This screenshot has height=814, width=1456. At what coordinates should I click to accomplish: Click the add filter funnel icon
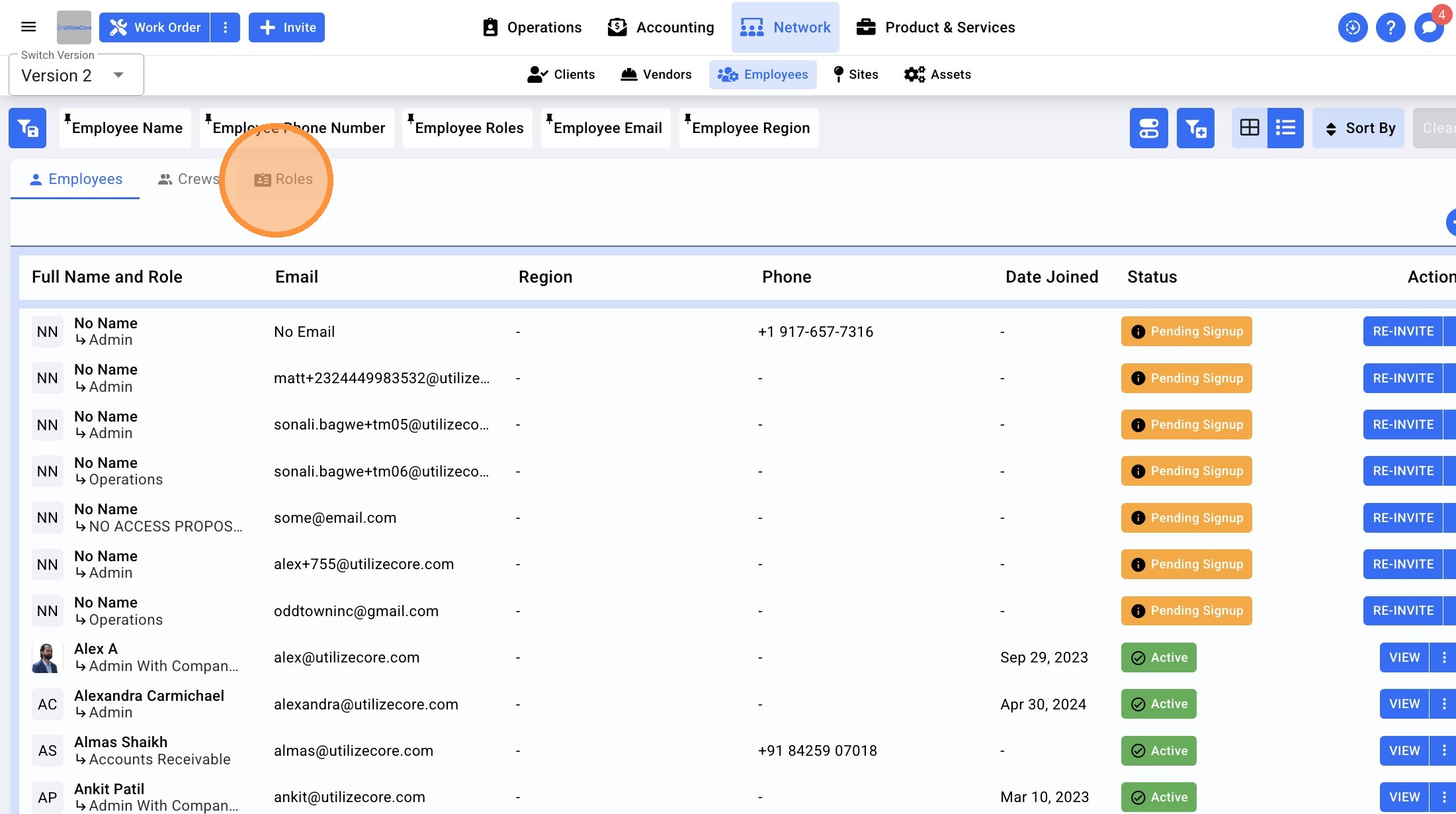pyautogui.click(x=1195, y=128)
